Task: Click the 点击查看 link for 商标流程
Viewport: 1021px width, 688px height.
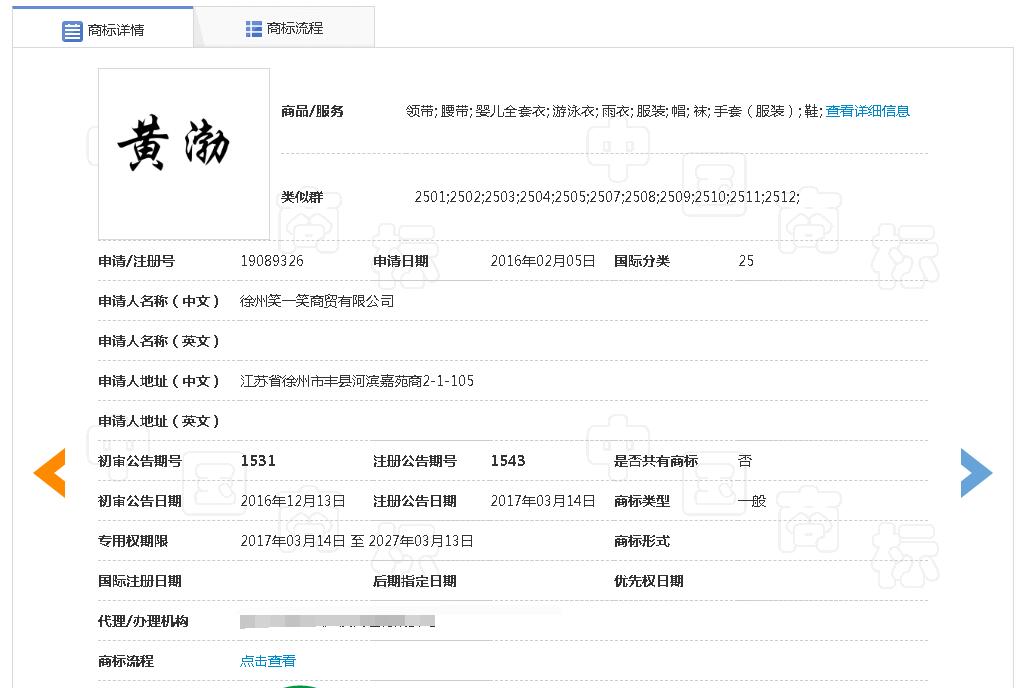Action: (268, 661)
